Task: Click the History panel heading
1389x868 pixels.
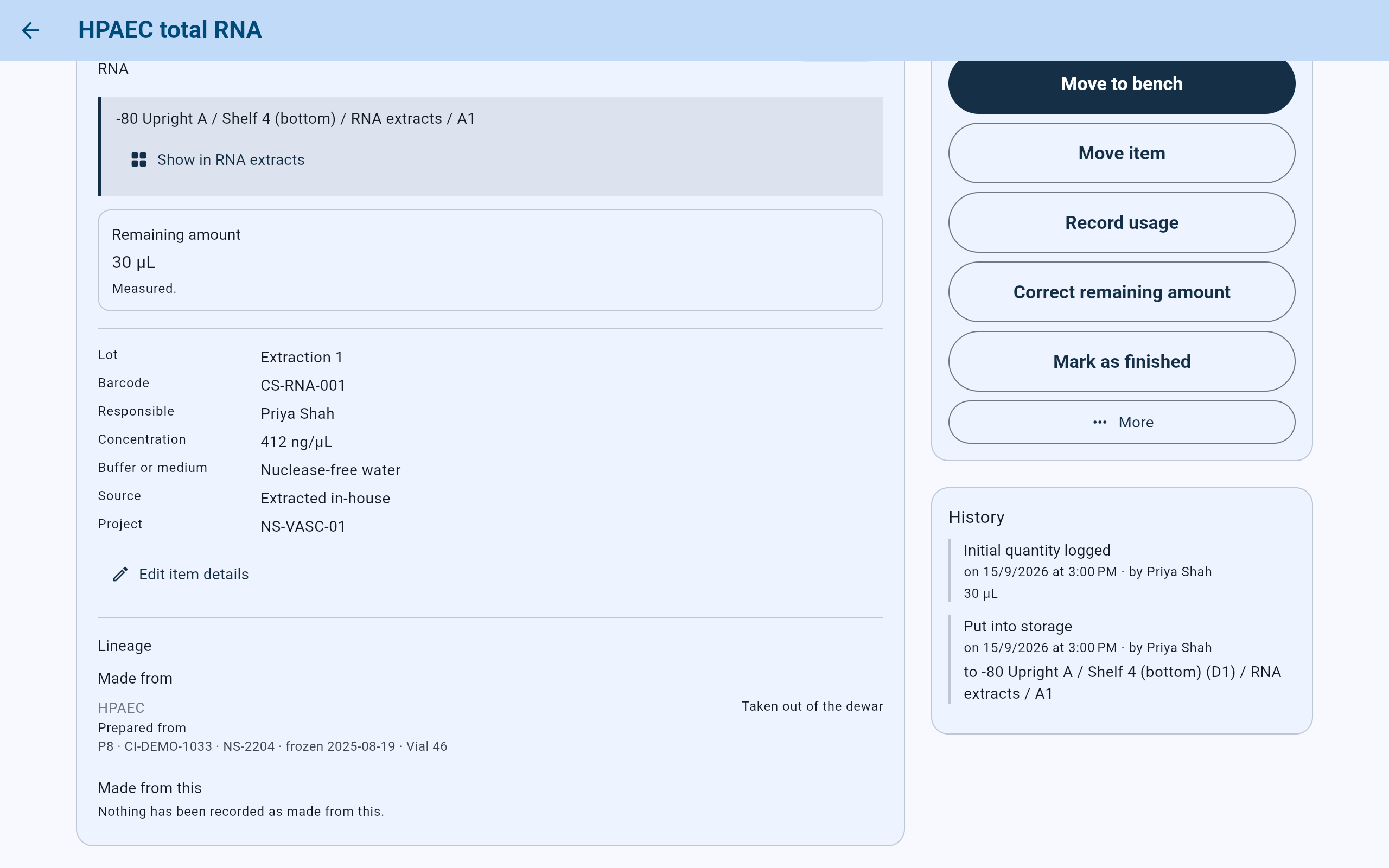Action: click(976, 516)
